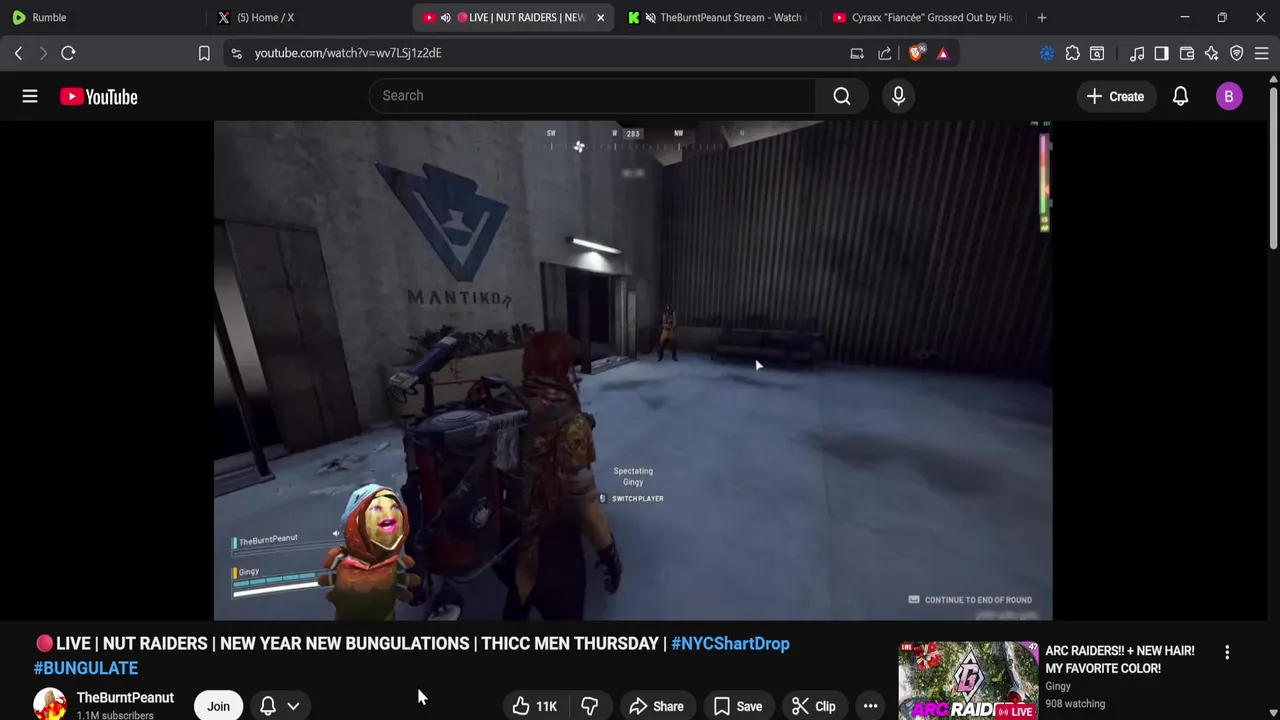This screenshot has width=1280, height=720.
Task: Toggle the browser sidebar panel icon
Action: tap(1161, 53)
